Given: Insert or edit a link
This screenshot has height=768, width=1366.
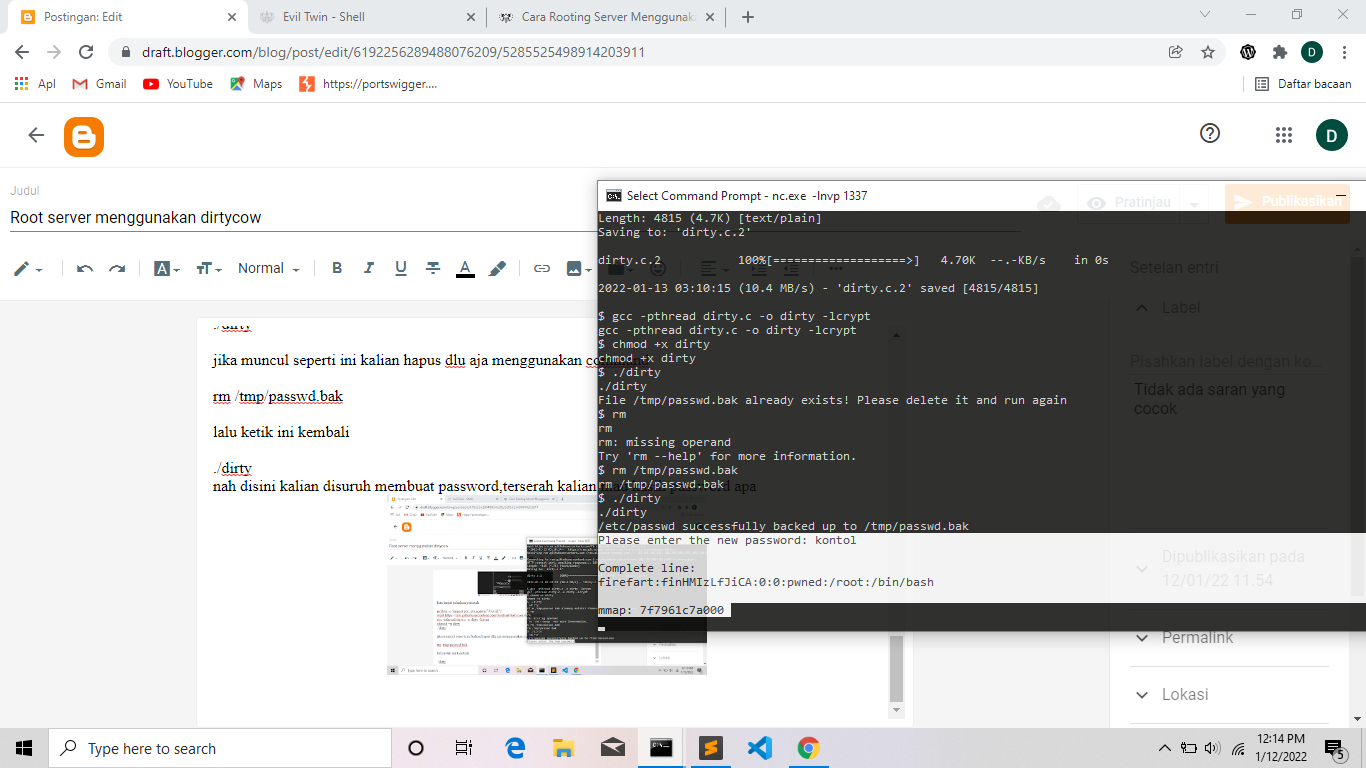Looking at the screenshot, I should 542,268.
